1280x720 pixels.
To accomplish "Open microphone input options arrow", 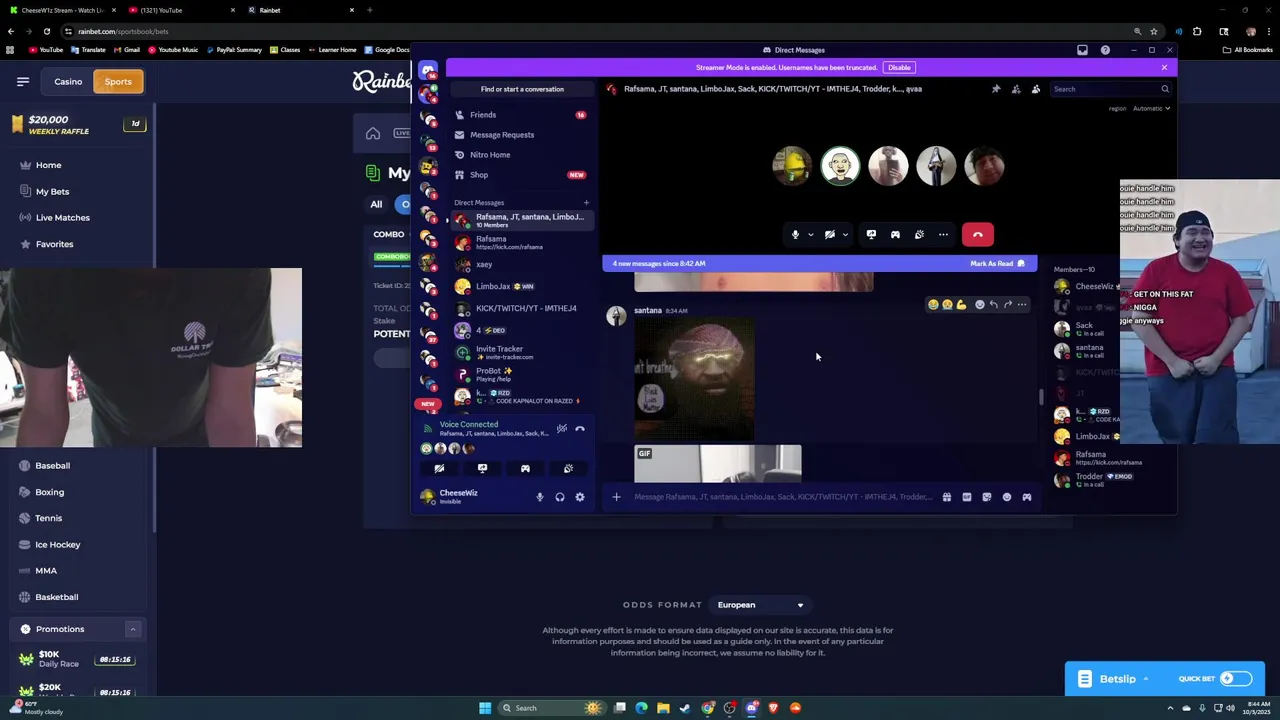I will click(x=810, y=235).
